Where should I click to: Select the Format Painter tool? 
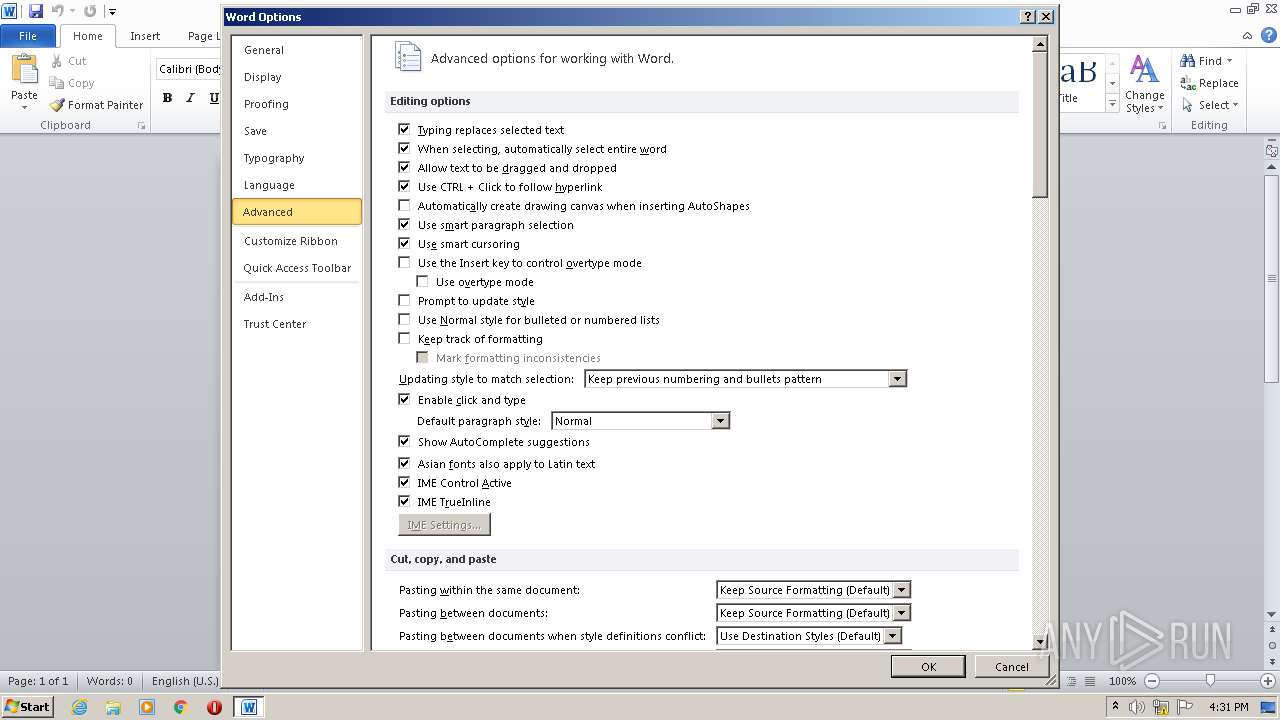(97, 105)
